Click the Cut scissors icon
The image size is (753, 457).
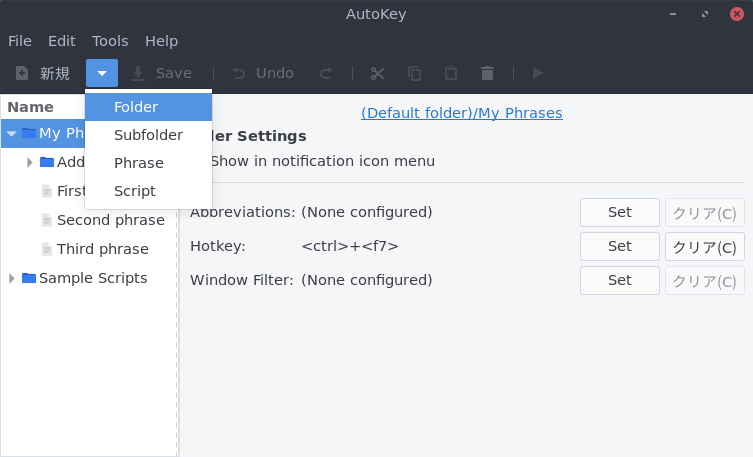(x=377, y=73)
